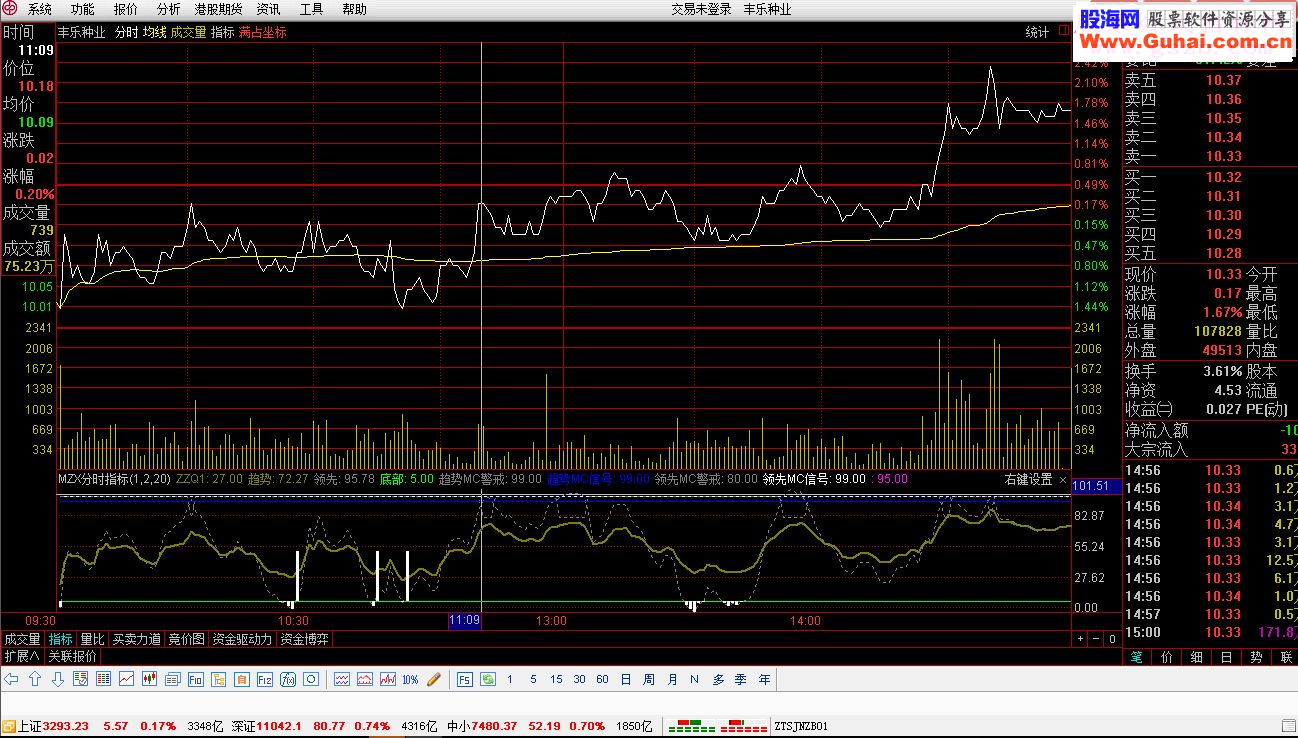Viewport: 1298px width, 738px height.
Task: Click the stacked news pages icon
Action: [172, 679]
